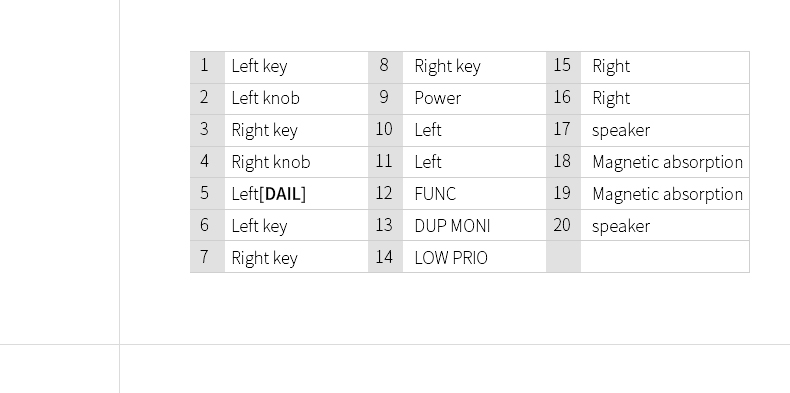This screenshot has width=790, height=393.
Task: Select the "DUP MONI" cell
Action: [x=474, y=226]
